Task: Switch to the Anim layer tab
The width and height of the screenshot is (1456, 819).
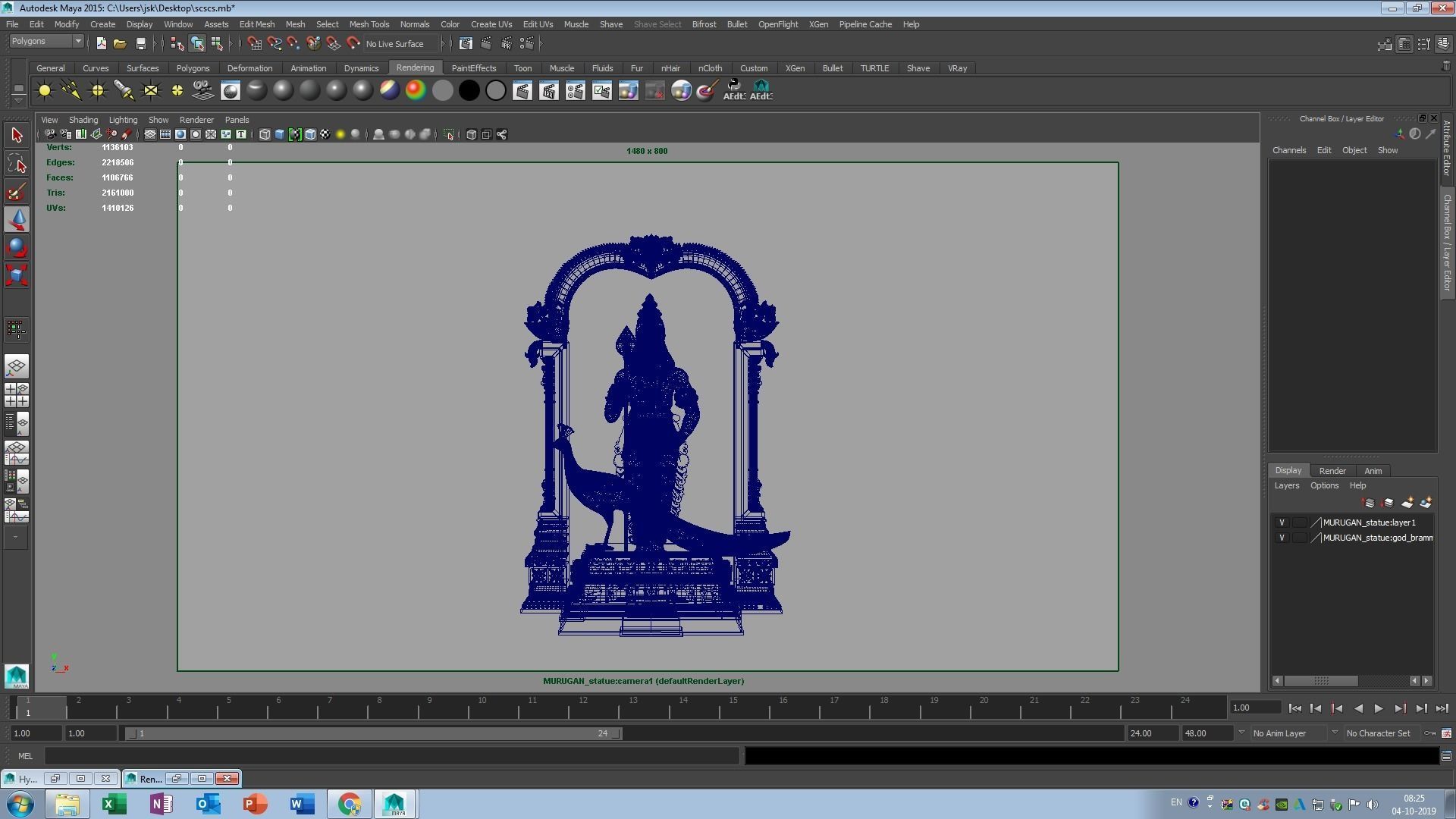Action: click(x=1373, y=471)
